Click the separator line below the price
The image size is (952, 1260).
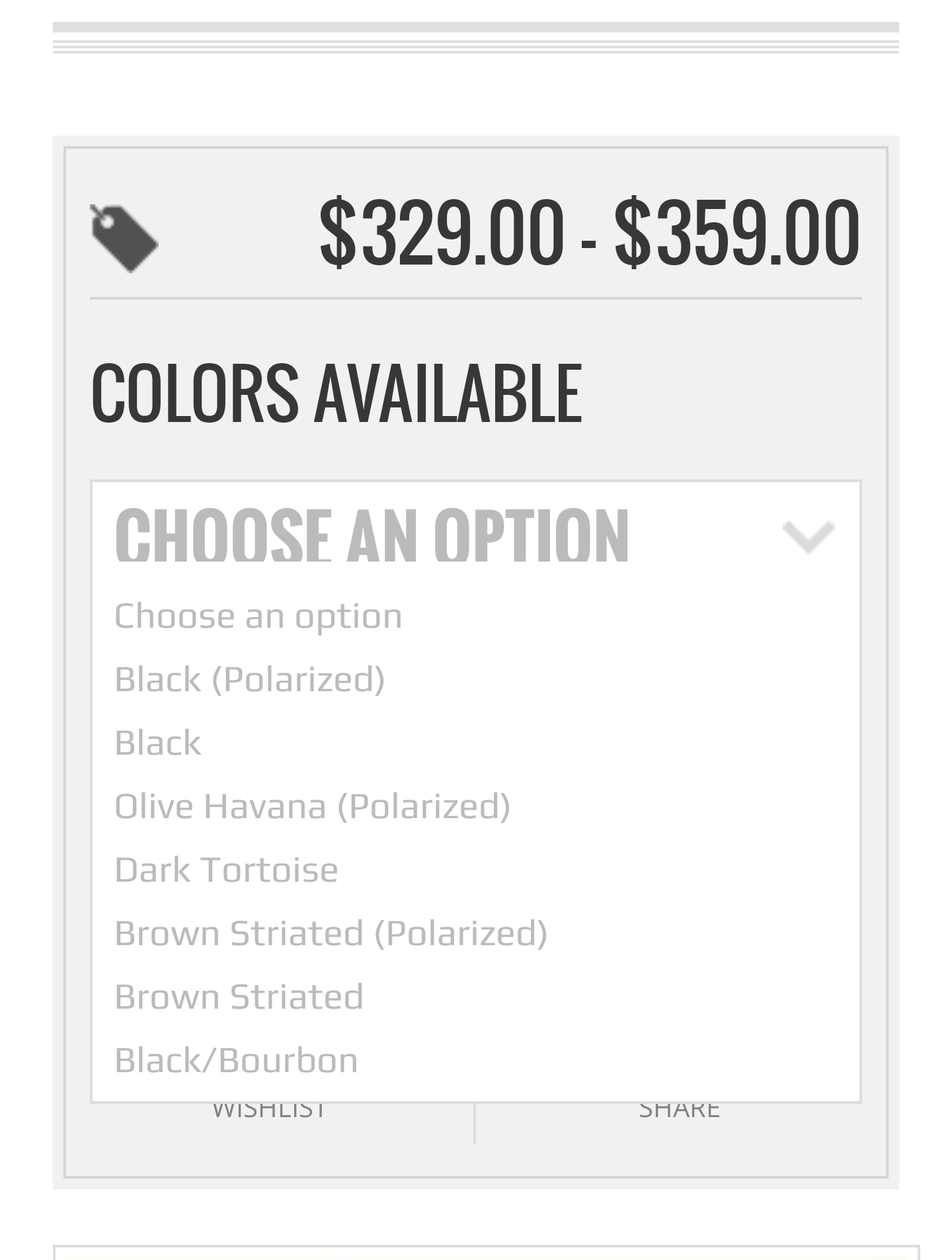476,298
